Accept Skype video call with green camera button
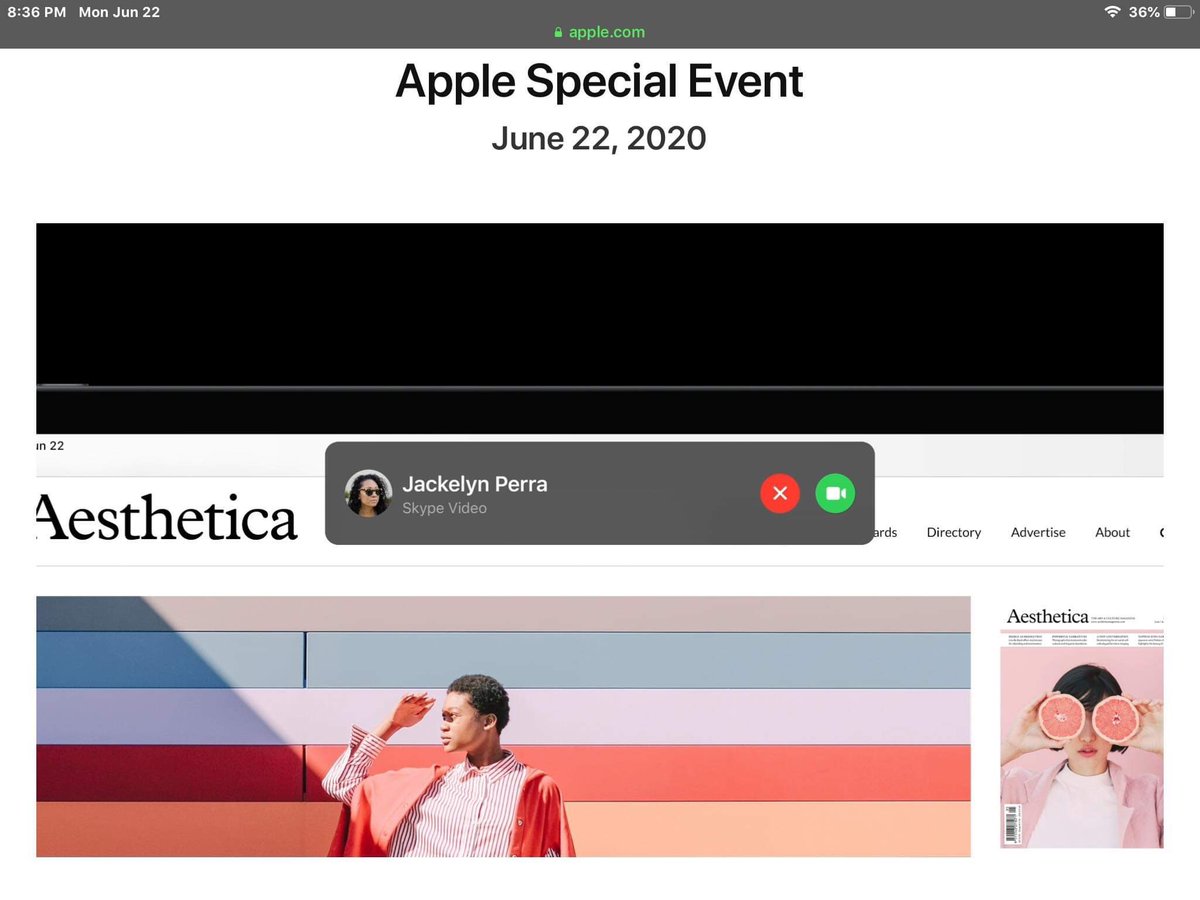 click(x=835, y=493)
